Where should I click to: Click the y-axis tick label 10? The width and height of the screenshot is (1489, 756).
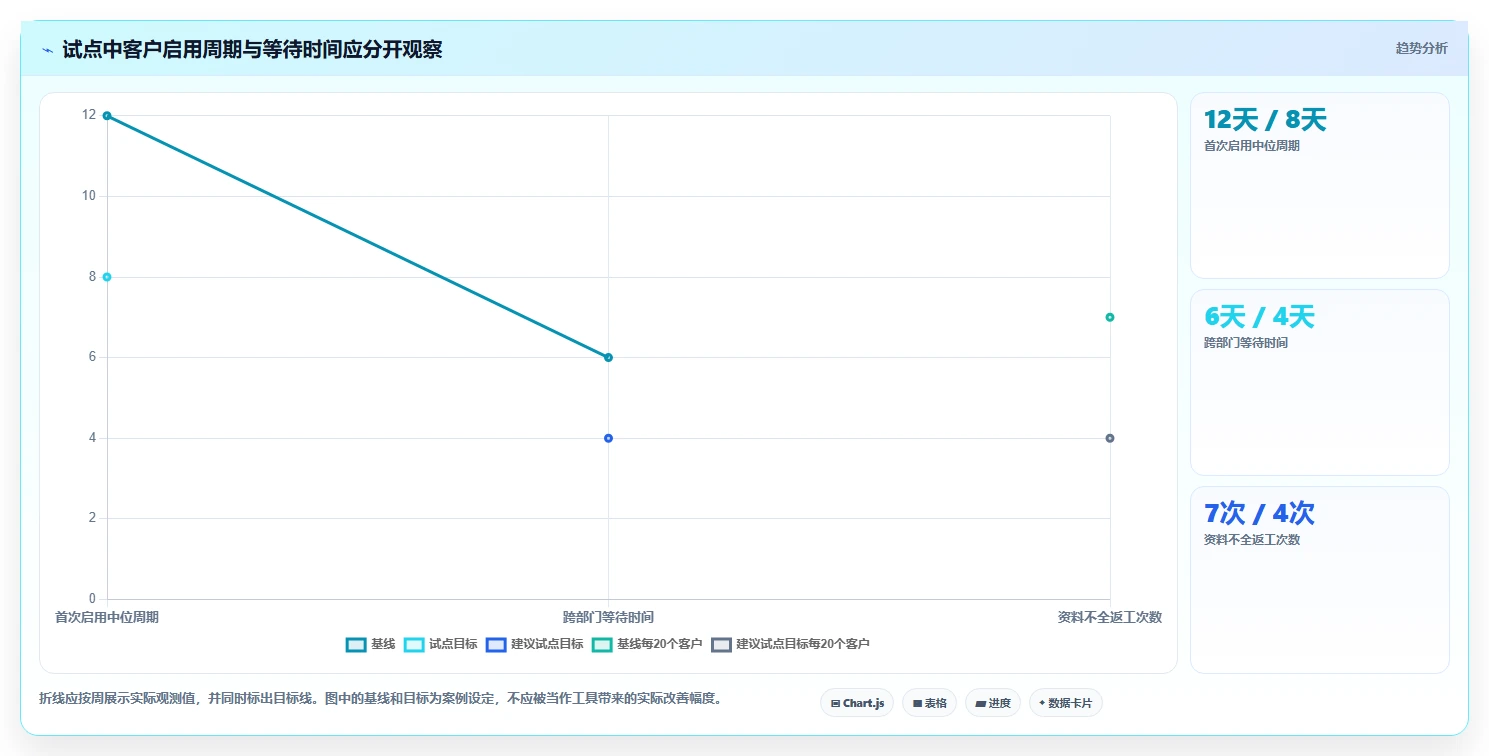(89, 196)
